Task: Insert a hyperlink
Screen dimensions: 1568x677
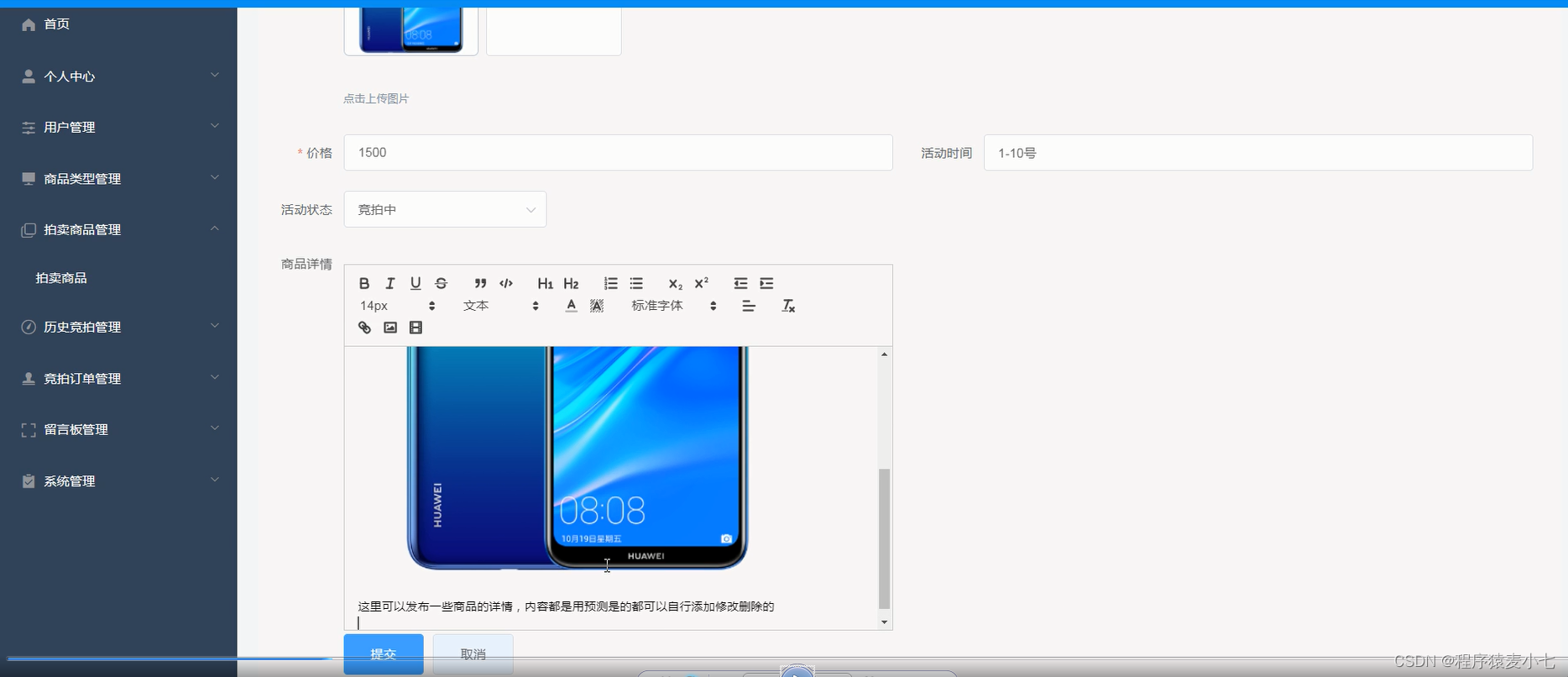Action: point(364,328)
